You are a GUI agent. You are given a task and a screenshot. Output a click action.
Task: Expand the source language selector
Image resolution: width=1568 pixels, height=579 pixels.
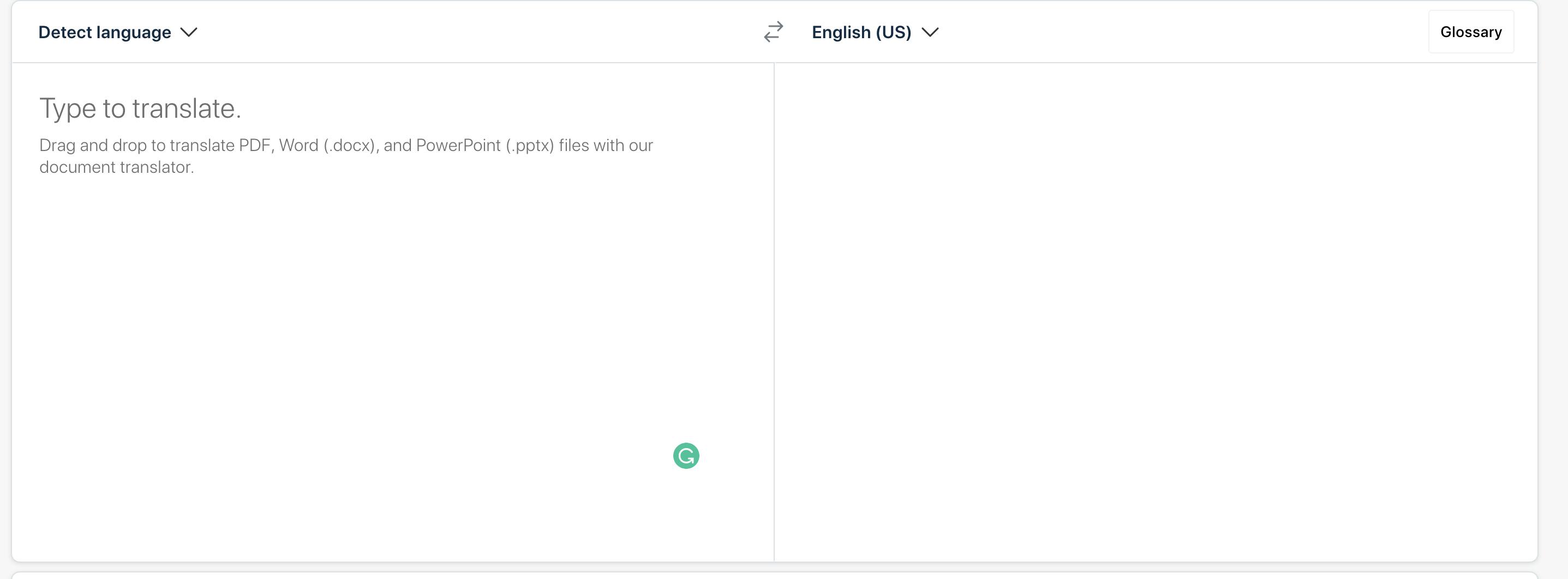tap(117, 32)
